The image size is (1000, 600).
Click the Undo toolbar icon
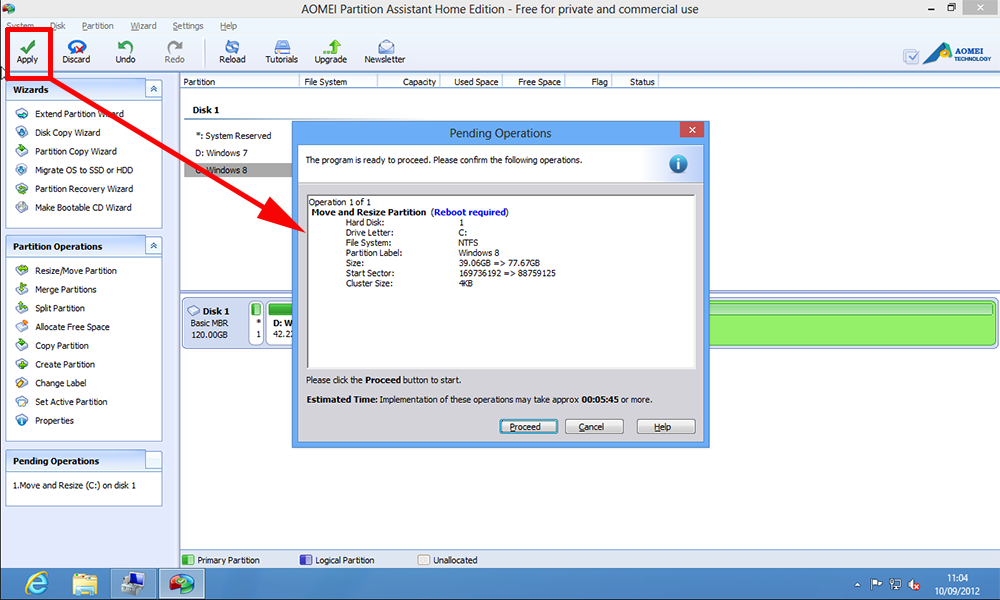pyautogui.click(x=125, y=51)
